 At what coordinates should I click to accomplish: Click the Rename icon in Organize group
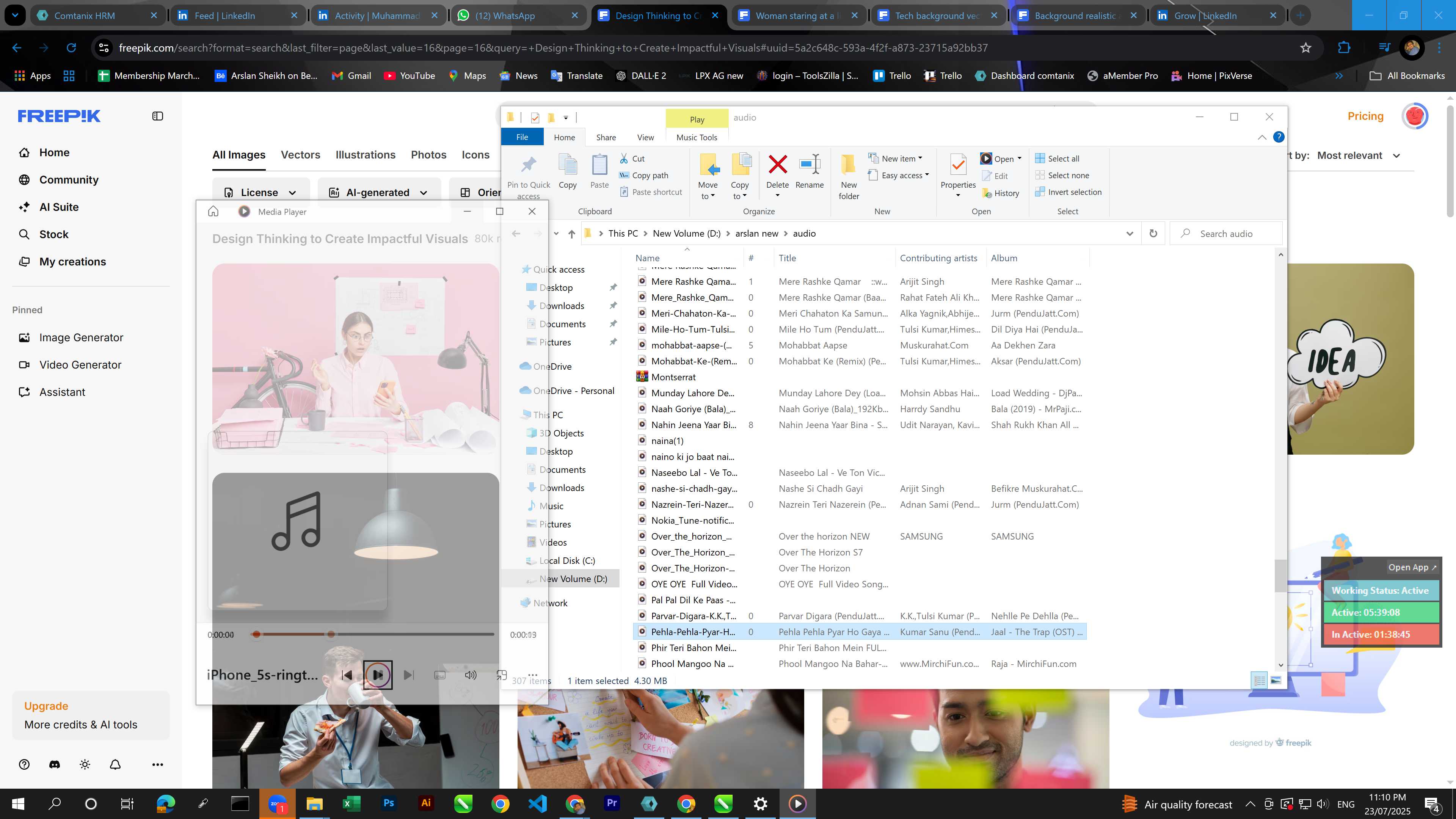click(x=810, y=165)
